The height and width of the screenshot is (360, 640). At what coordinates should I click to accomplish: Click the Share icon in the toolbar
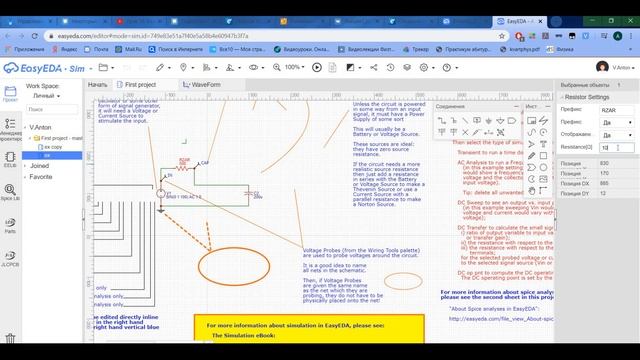(x=373, y=67)
